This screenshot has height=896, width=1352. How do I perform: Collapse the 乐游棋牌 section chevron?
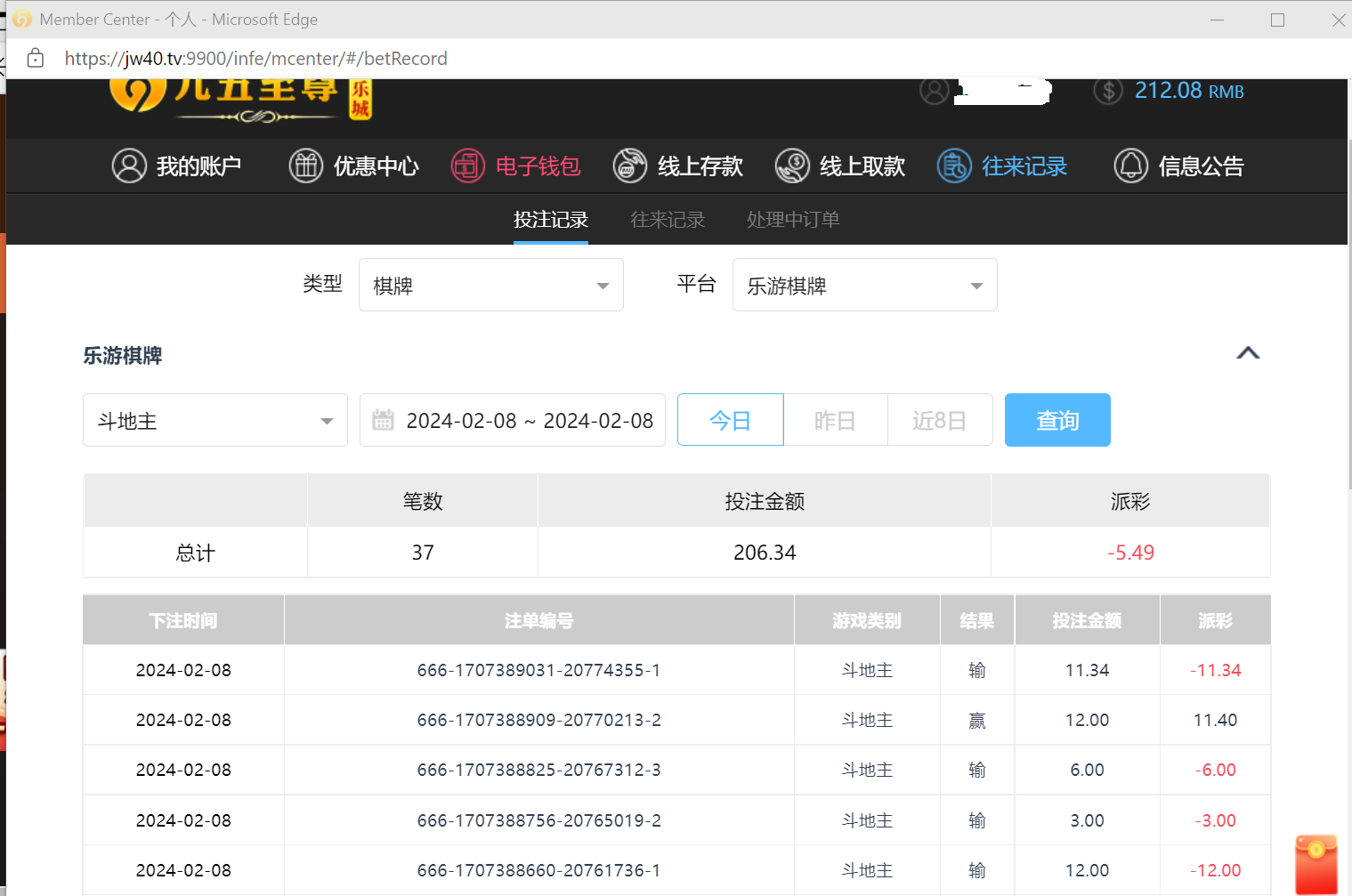(1248, 353)
